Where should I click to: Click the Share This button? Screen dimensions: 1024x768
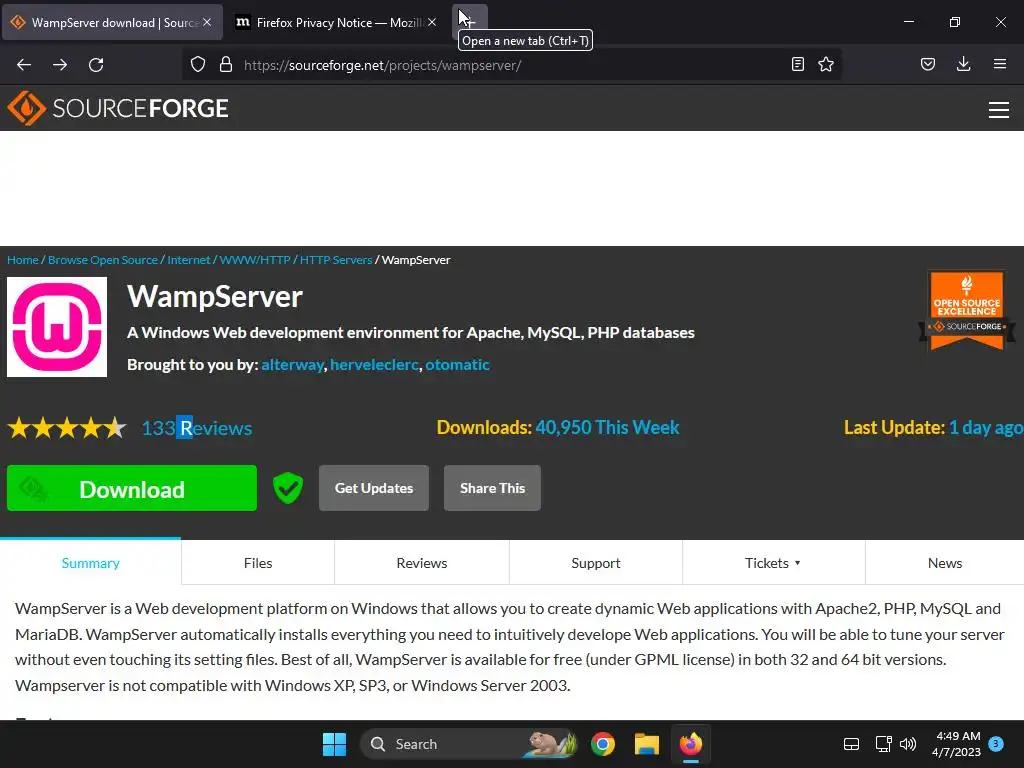tap(492, 488)
